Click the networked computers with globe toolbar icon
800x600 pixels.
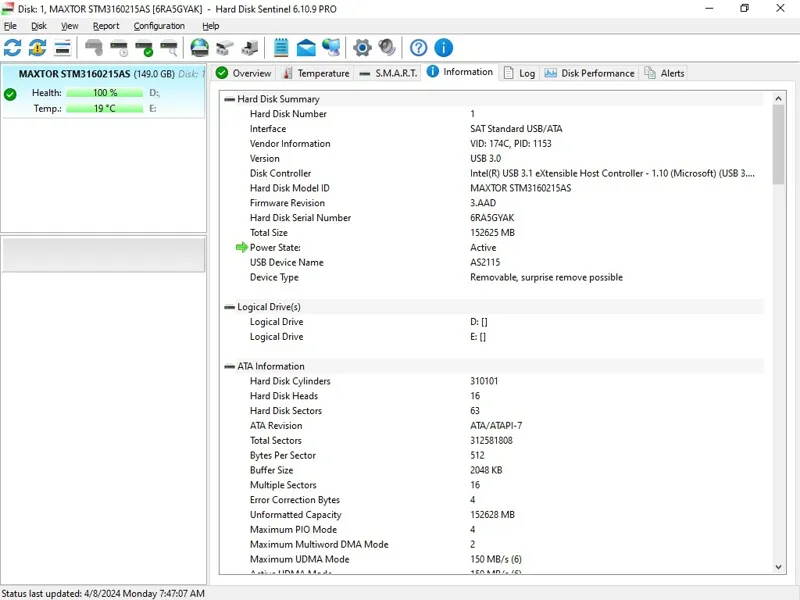click(x=332, y=48)
